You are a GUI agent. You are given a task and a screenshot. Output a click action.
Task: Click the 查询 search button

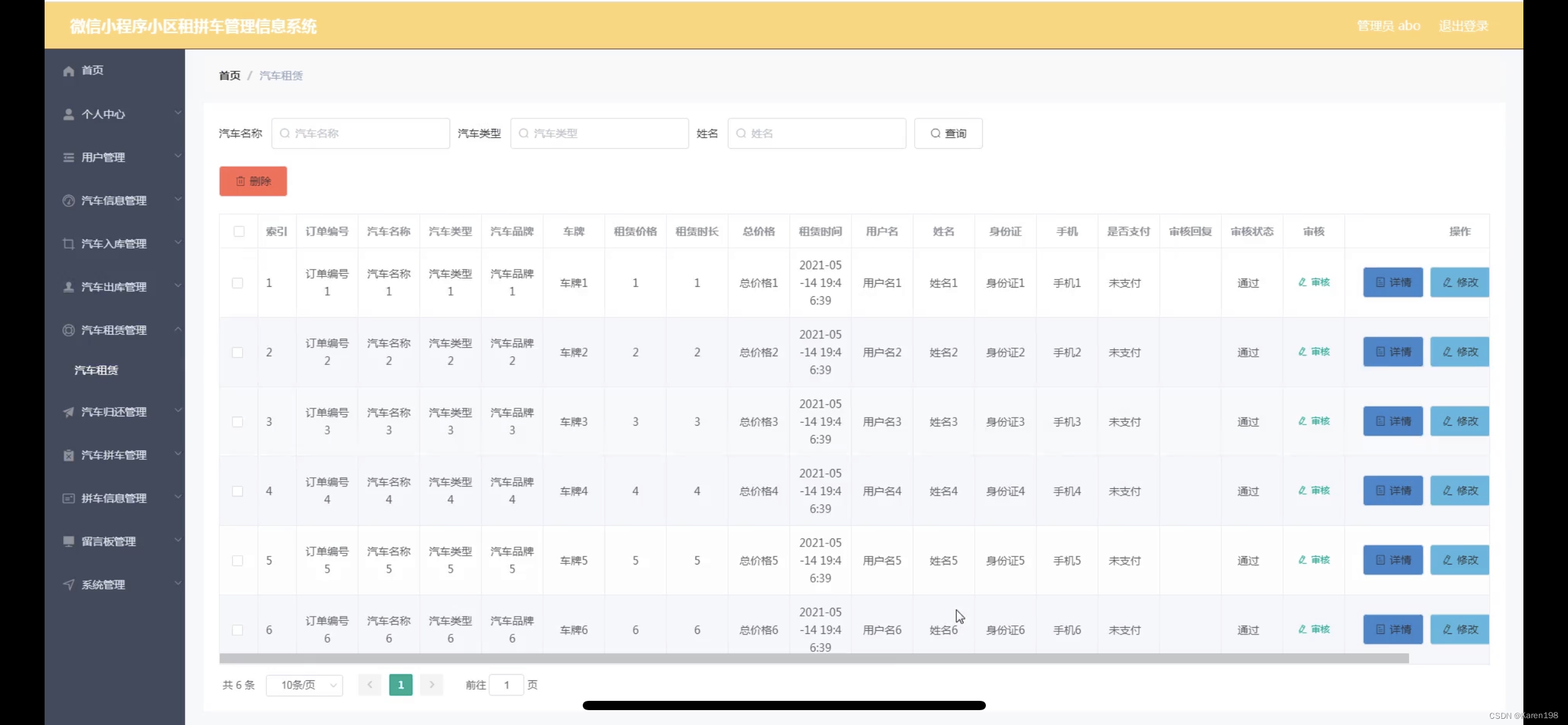[x=948, y=133]
